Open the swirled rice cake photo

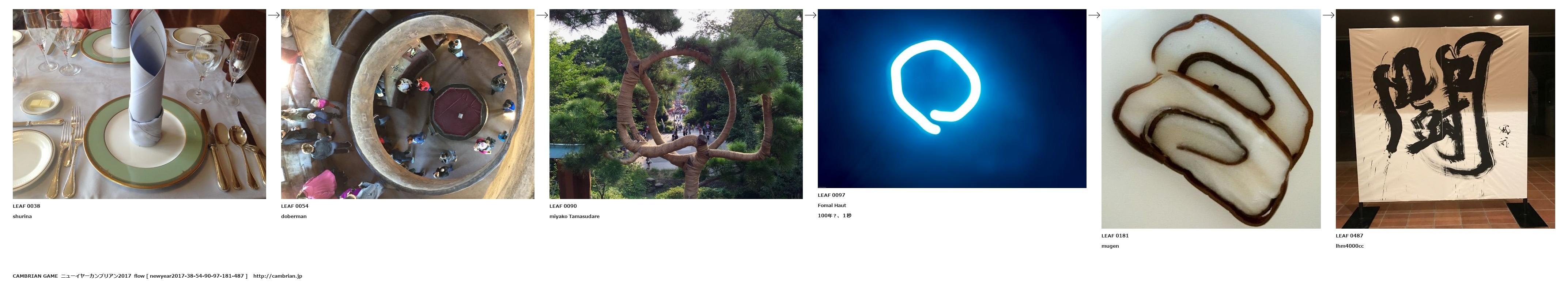click(1211, 119)
